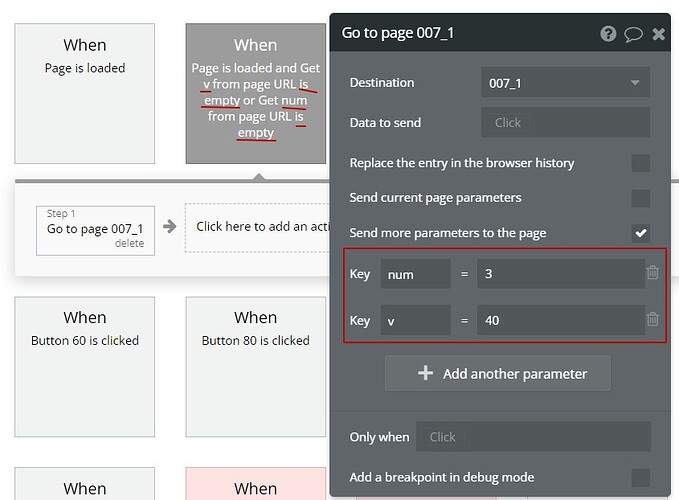Open Step 1 Go to page 007_1 action

[x=95, y=230]
